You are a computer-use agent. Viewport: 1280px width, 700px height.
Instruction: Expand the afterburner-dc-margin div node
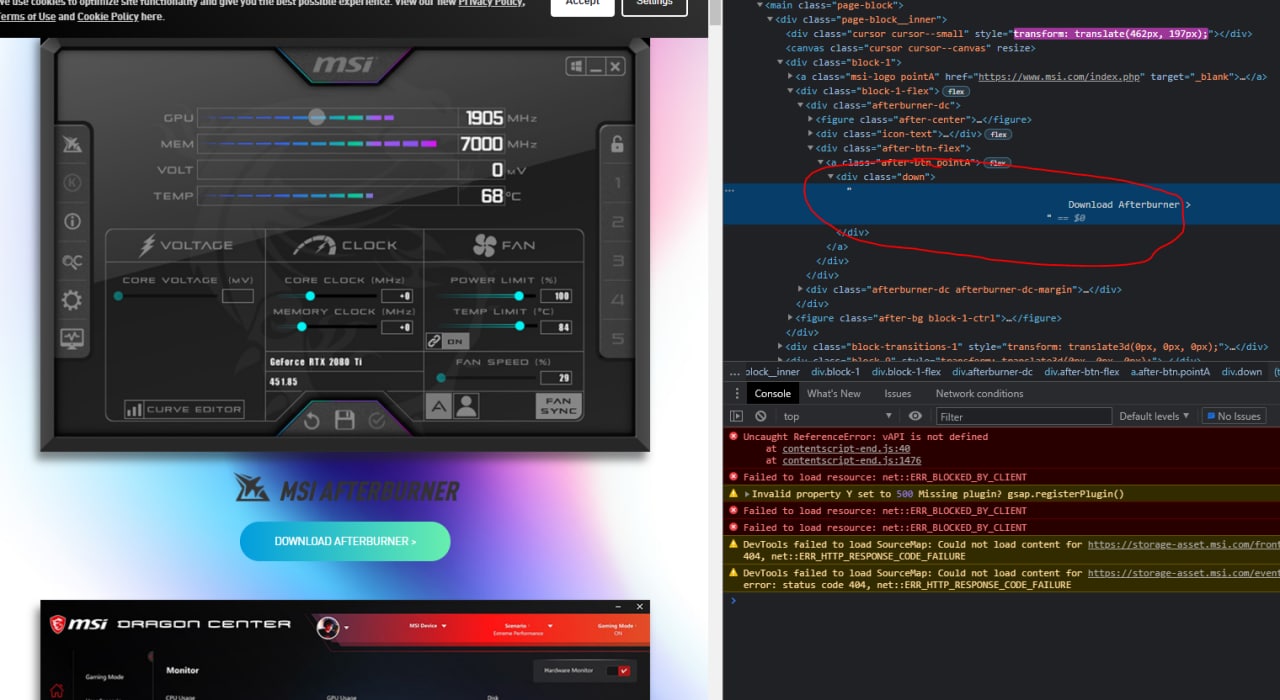[801, 289]
